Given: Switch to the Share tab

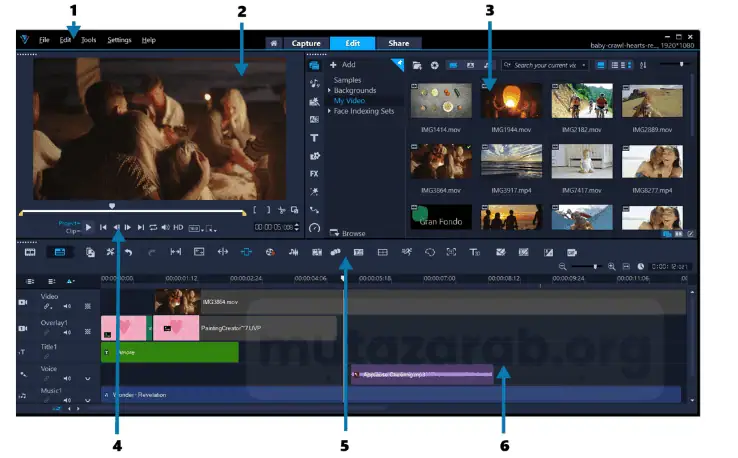Looking at the screenshot, I should tap(399, 43).
